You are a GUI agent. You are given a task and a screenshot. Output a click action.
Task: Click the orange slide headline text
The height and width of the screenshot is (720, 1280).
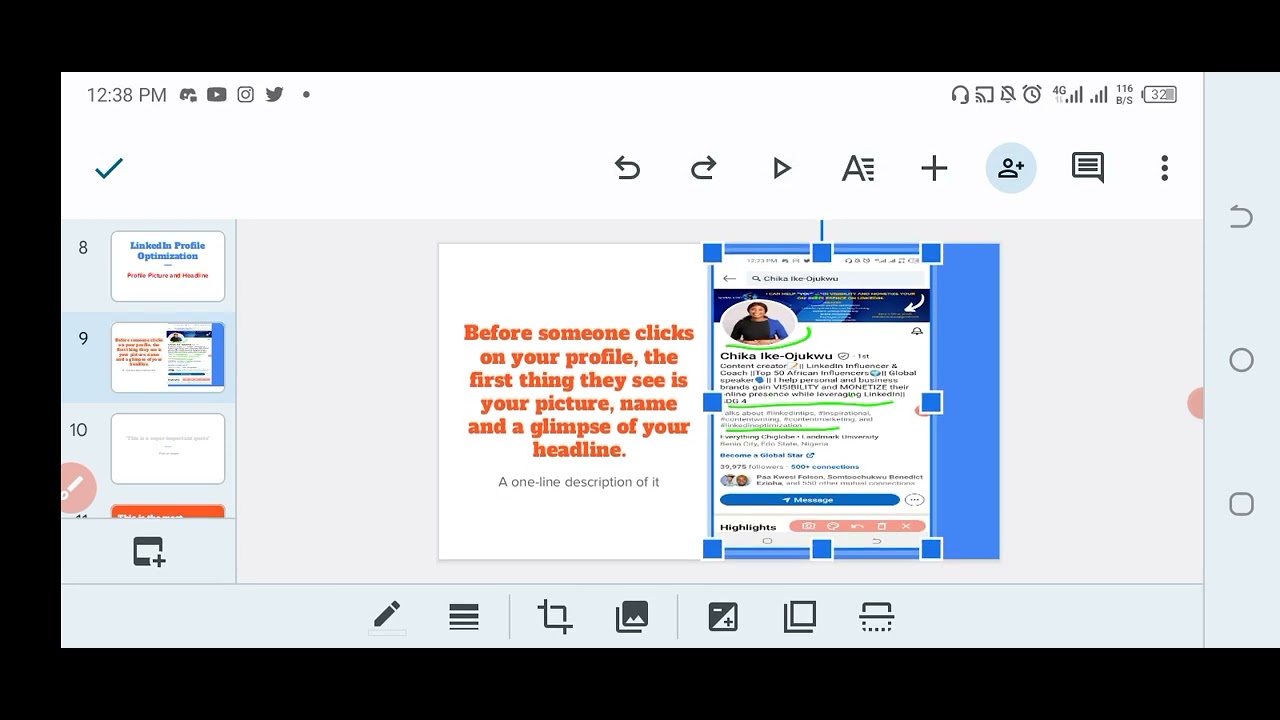click(579, 391)
